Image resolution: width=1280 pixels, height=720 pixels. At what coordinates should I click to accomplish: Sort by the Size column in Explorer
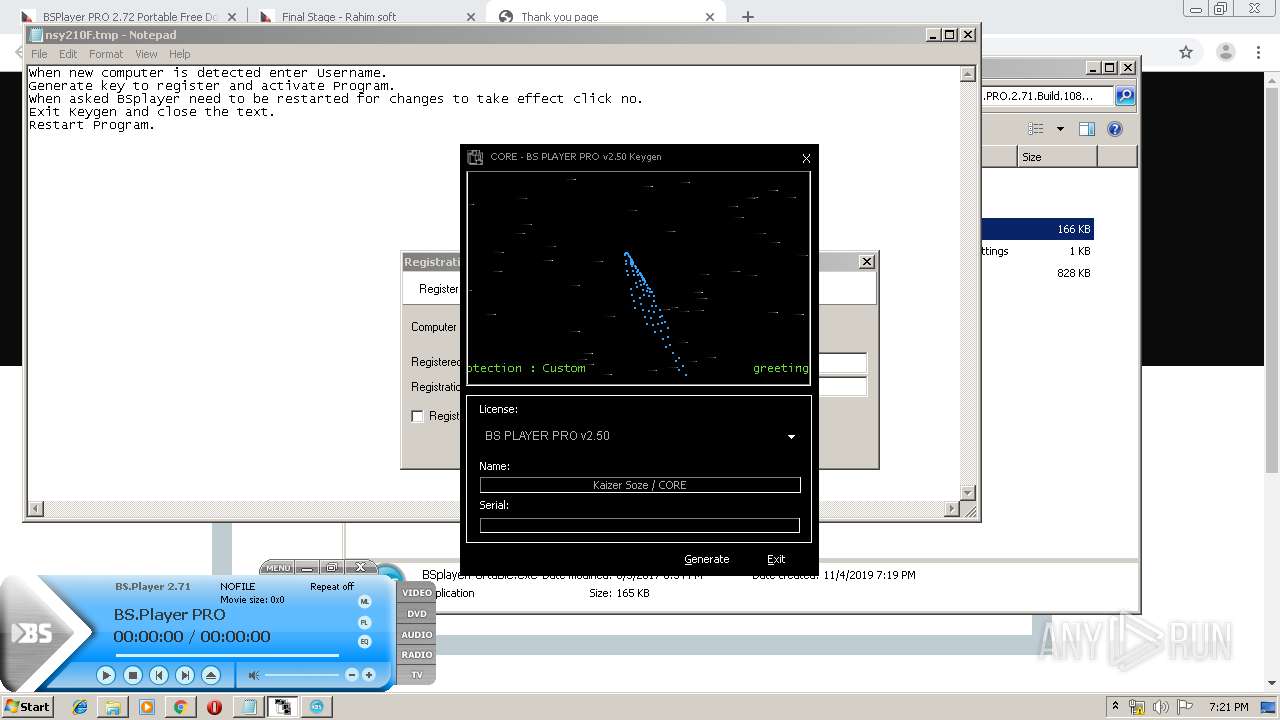tap(1057, 157)
